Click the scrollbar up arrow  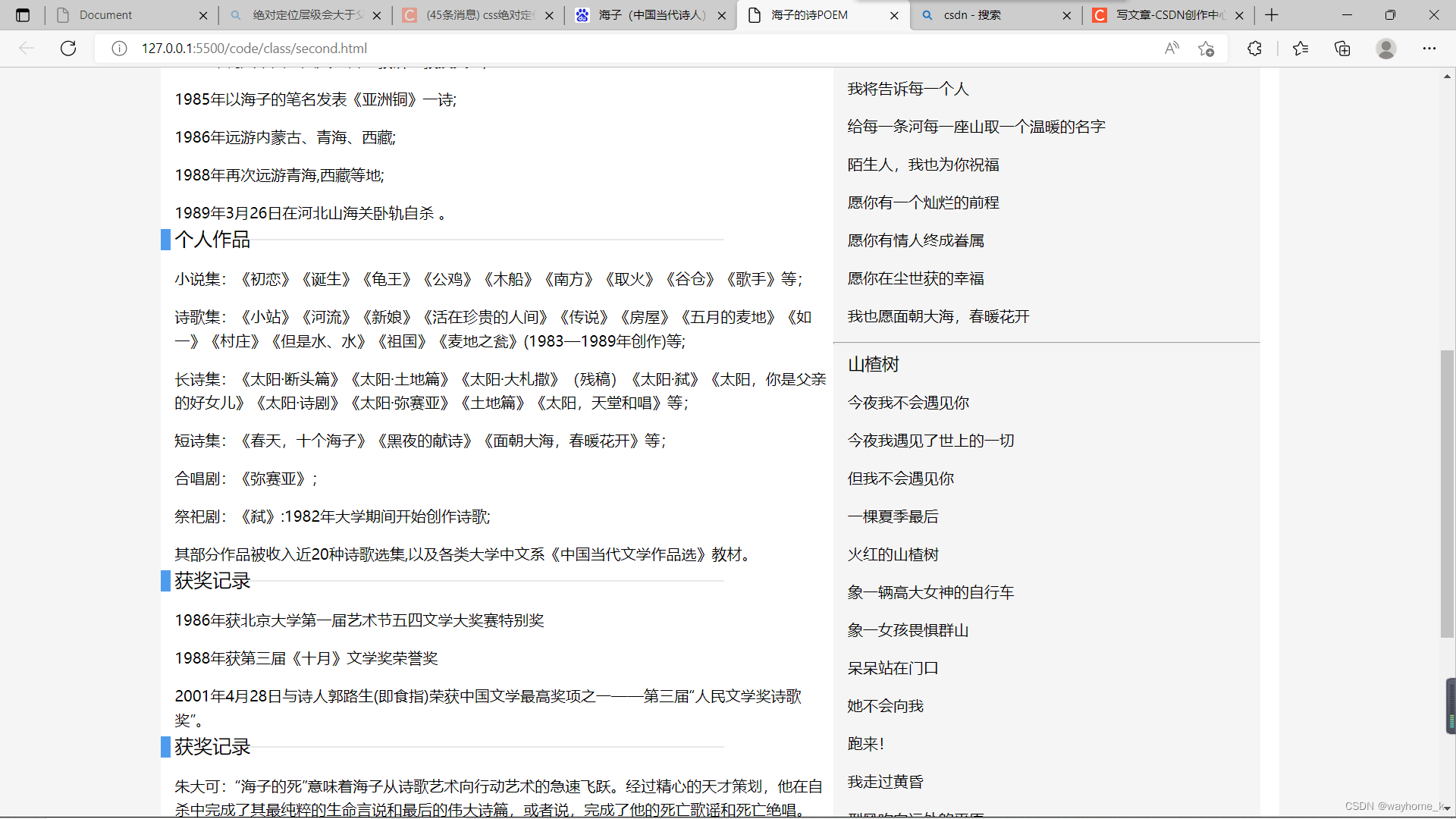(1447, 77)
